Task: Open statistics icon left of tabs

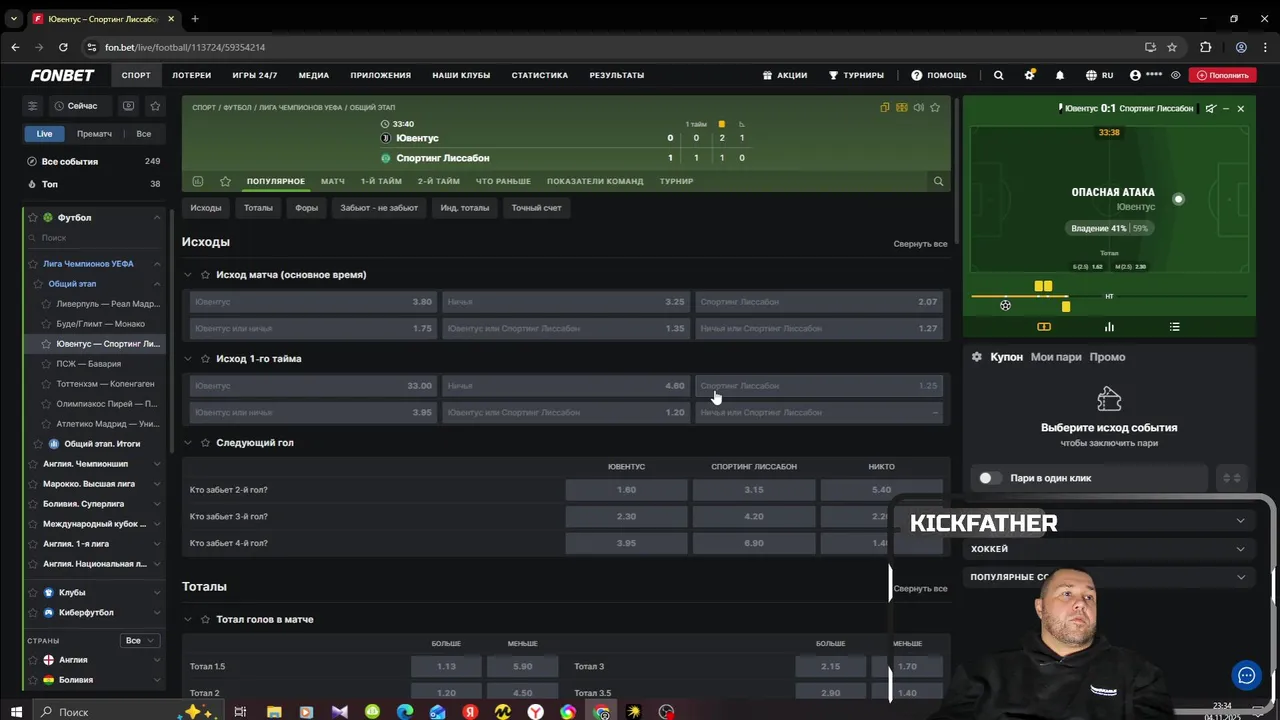Action: click(197, 181)
